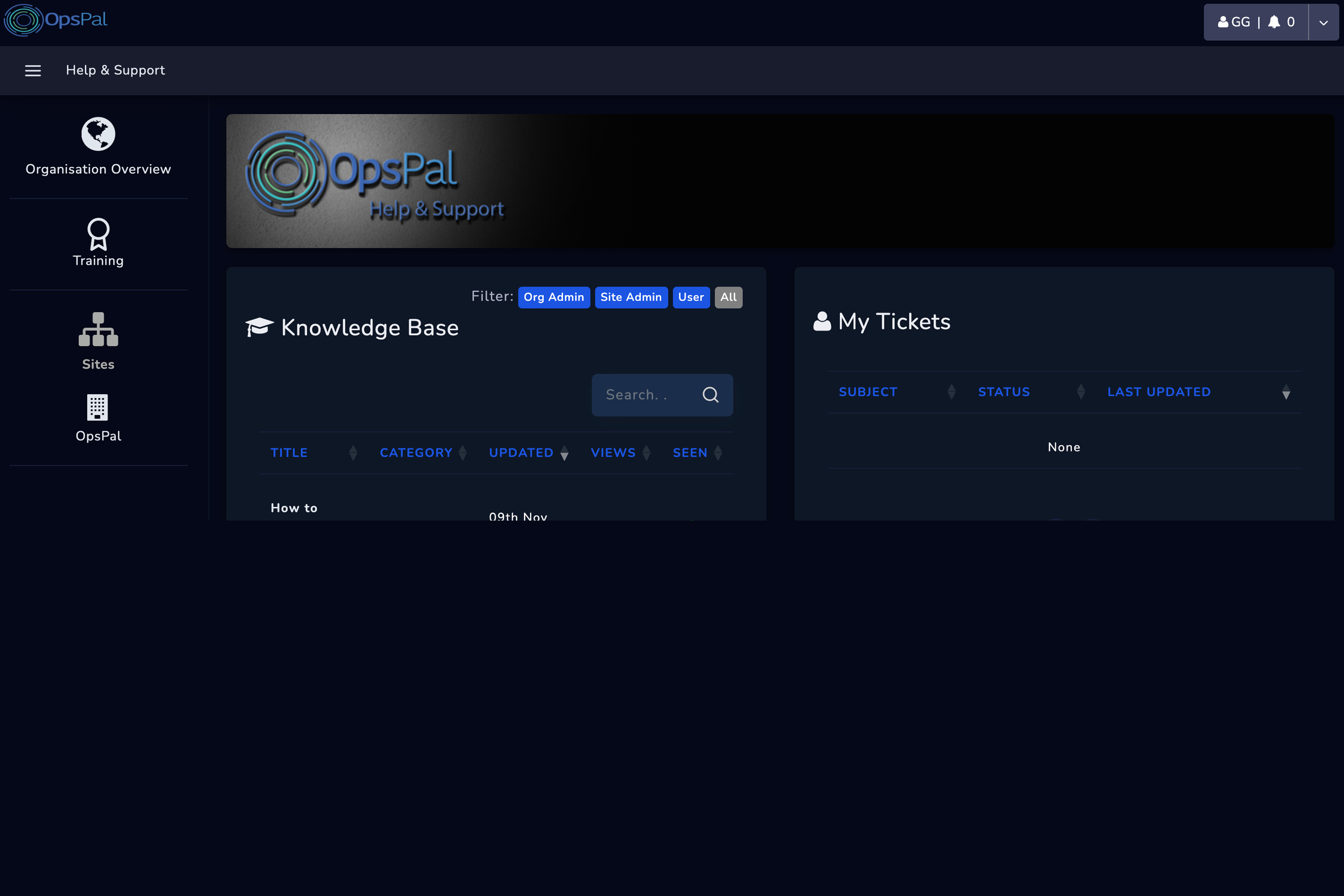The width and height of the screenshot is (1344, 896).
Task: Open the notification bell icon
Action: click(x=1274, y=22)
